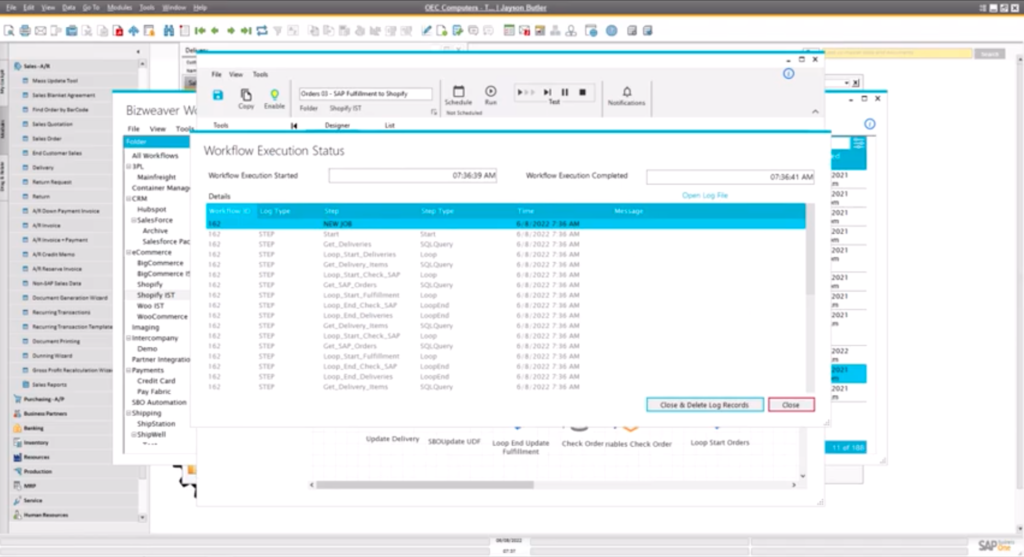The height and width of the screenshot is (557, 1024).
Task: Open the Modules menu in the SAP menu bar
Action: pos(119,8)
